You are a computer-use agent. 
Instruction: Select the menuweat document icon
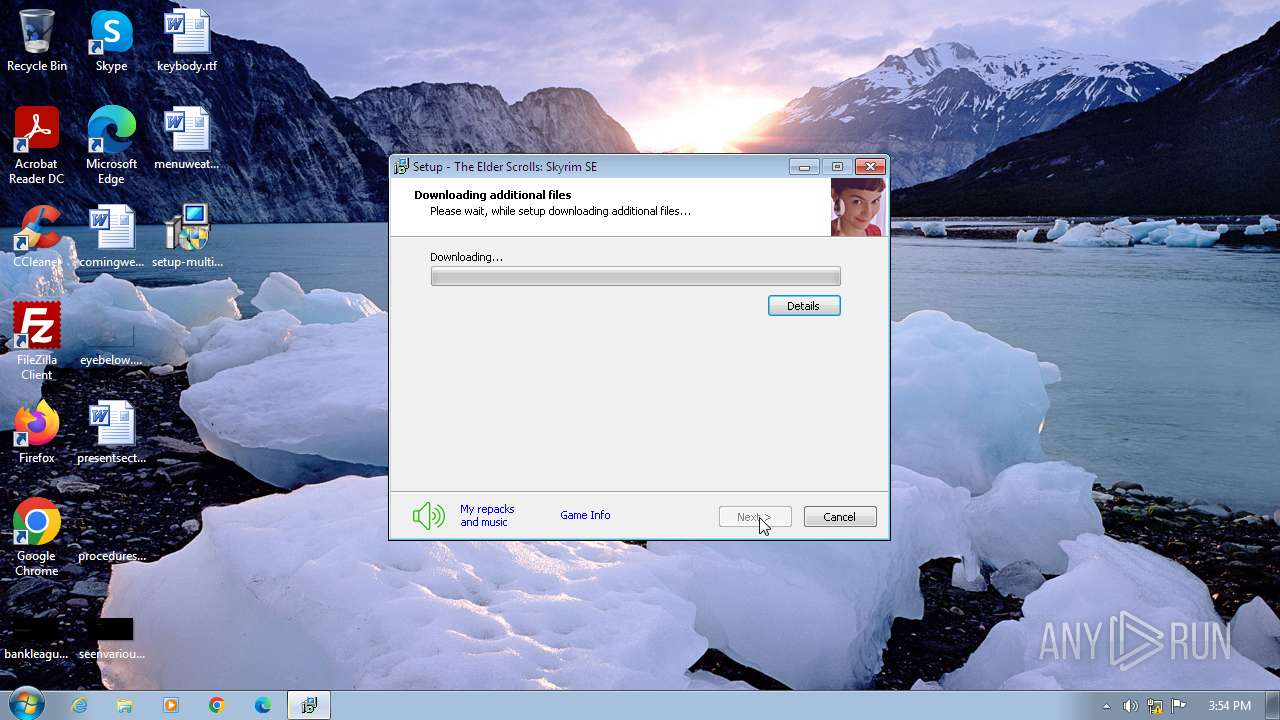click(187, 138)
